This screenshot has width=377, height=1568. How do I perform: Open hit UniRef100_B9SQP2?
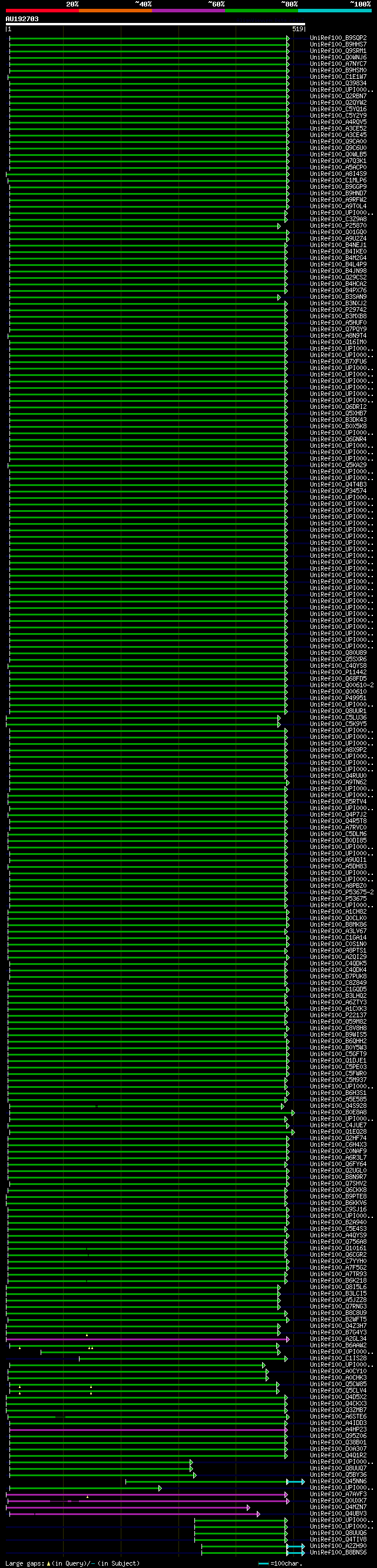point(338,38)
